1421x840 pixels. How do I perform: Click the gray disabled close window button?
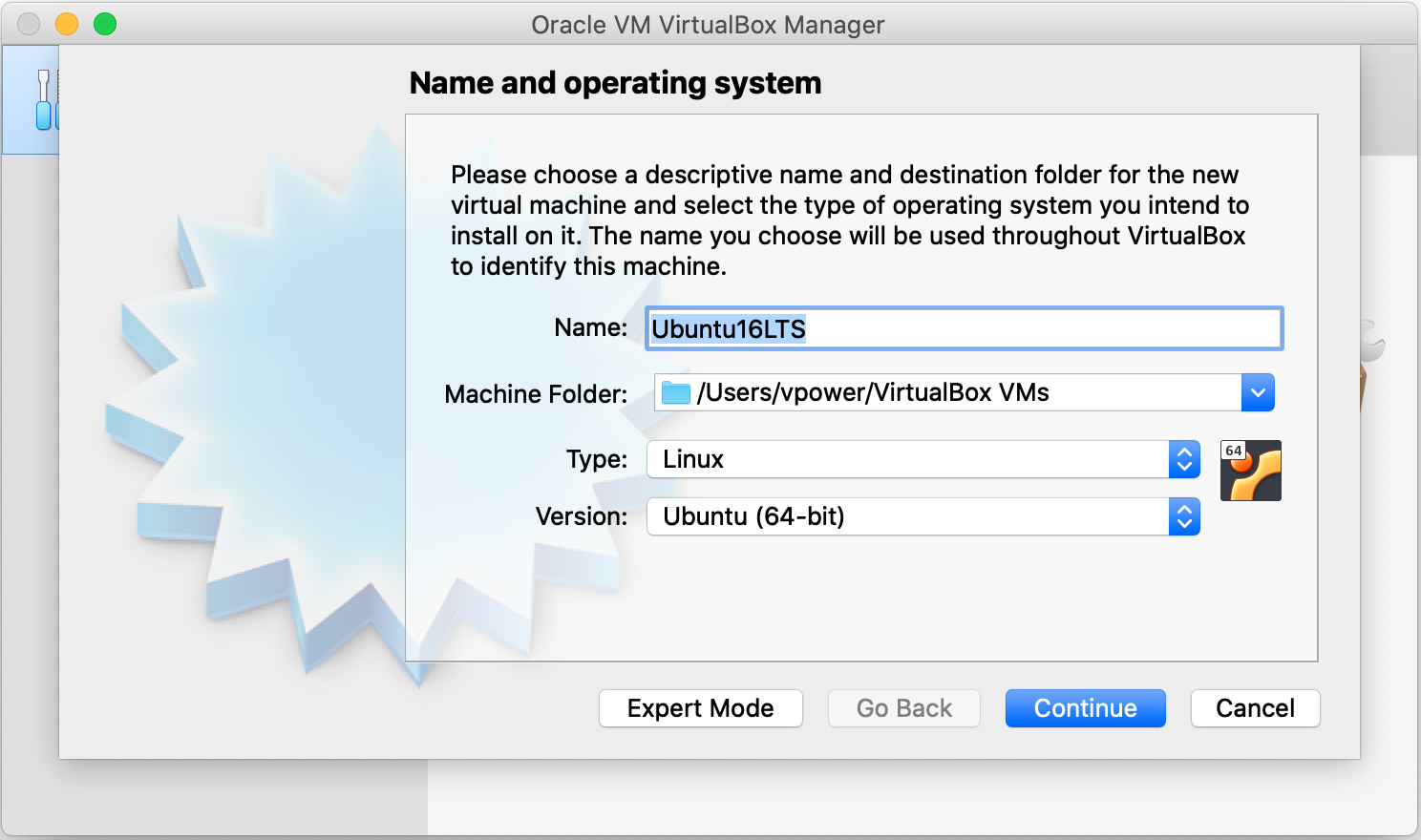tap(29, 24)
